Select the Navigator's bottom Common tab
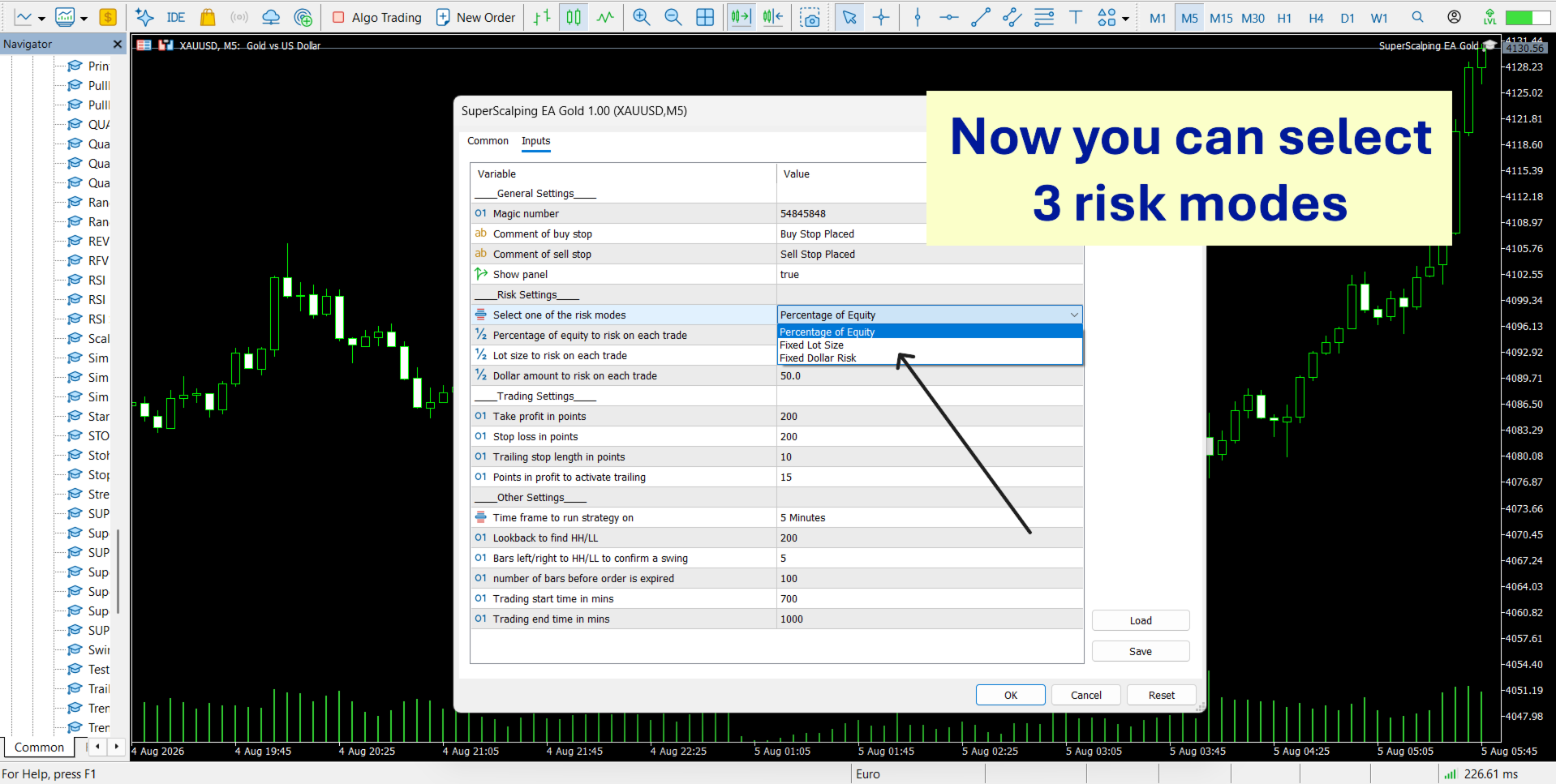The width and height of the screenshot is (1556, 784). pyautogui.click(x=39, y=747)
